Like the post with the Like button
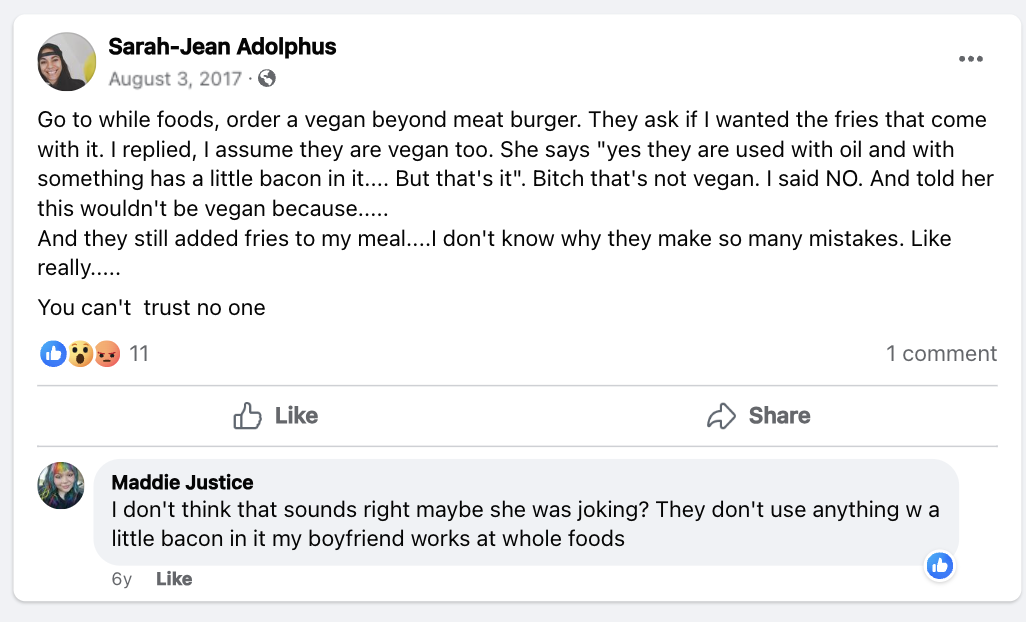The image size is (1026, 622). [275, 415]
